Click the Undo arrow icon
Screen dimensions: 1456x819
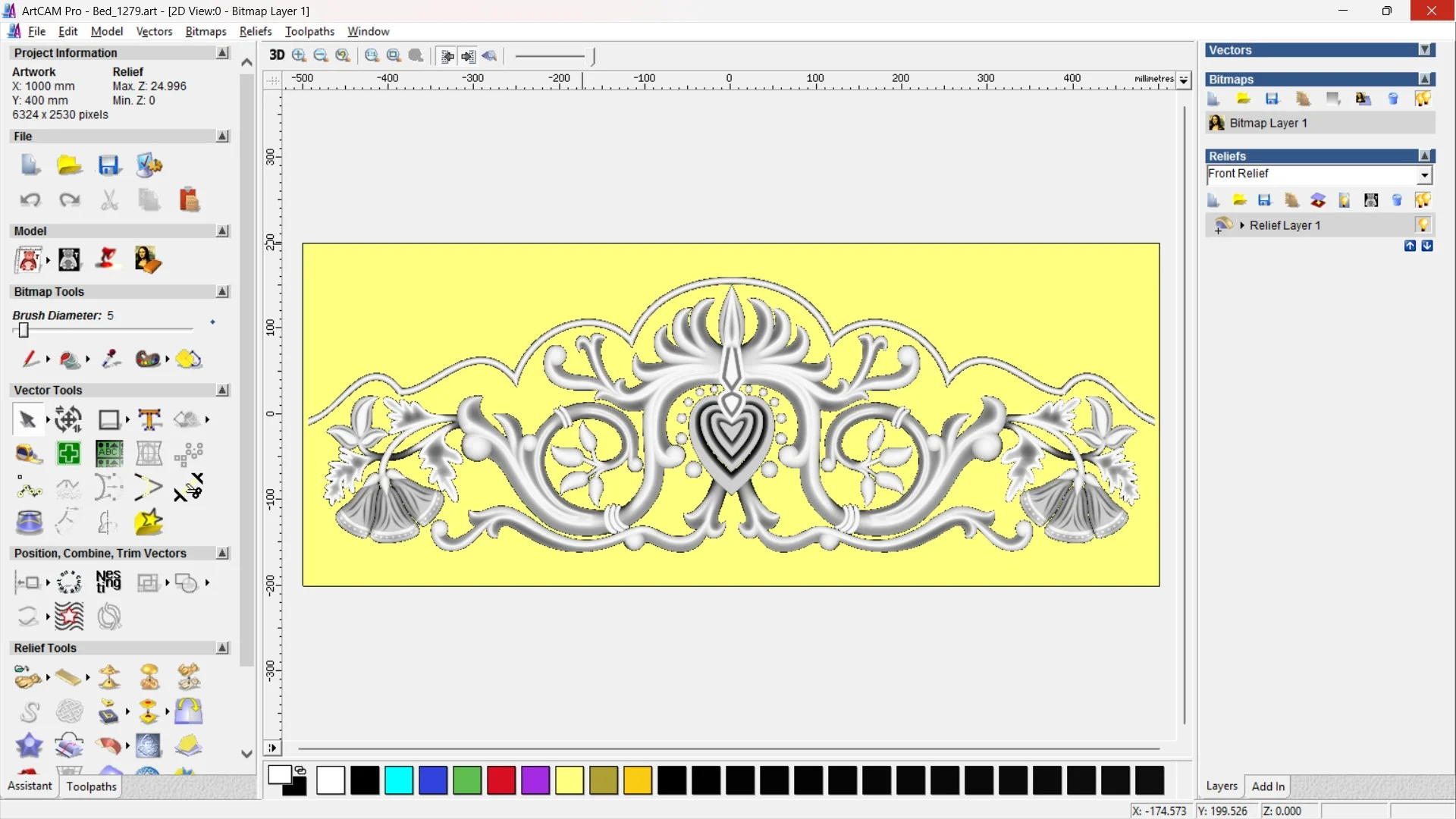tap(30, 200)
